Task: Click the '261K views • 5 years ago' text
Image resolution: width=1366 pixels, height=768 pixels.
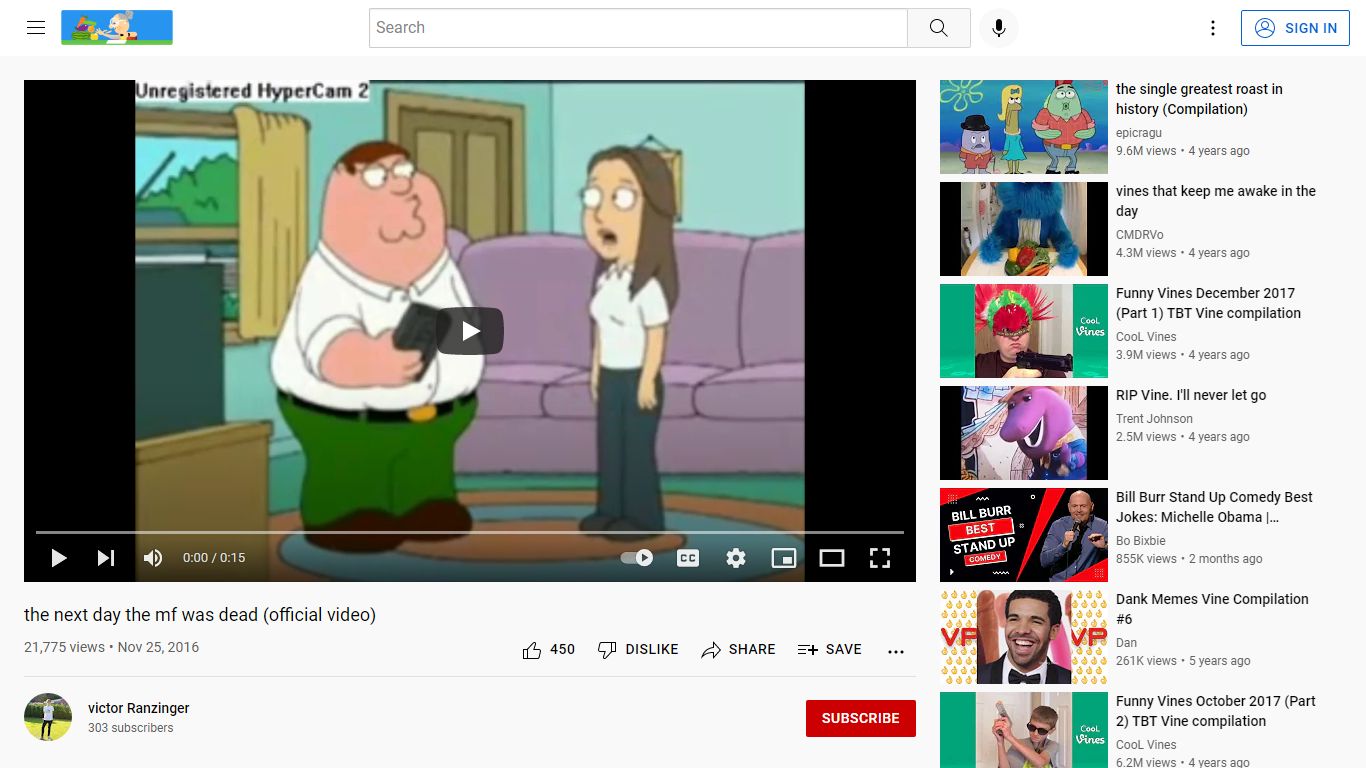Action: [x=1183, y=661]
